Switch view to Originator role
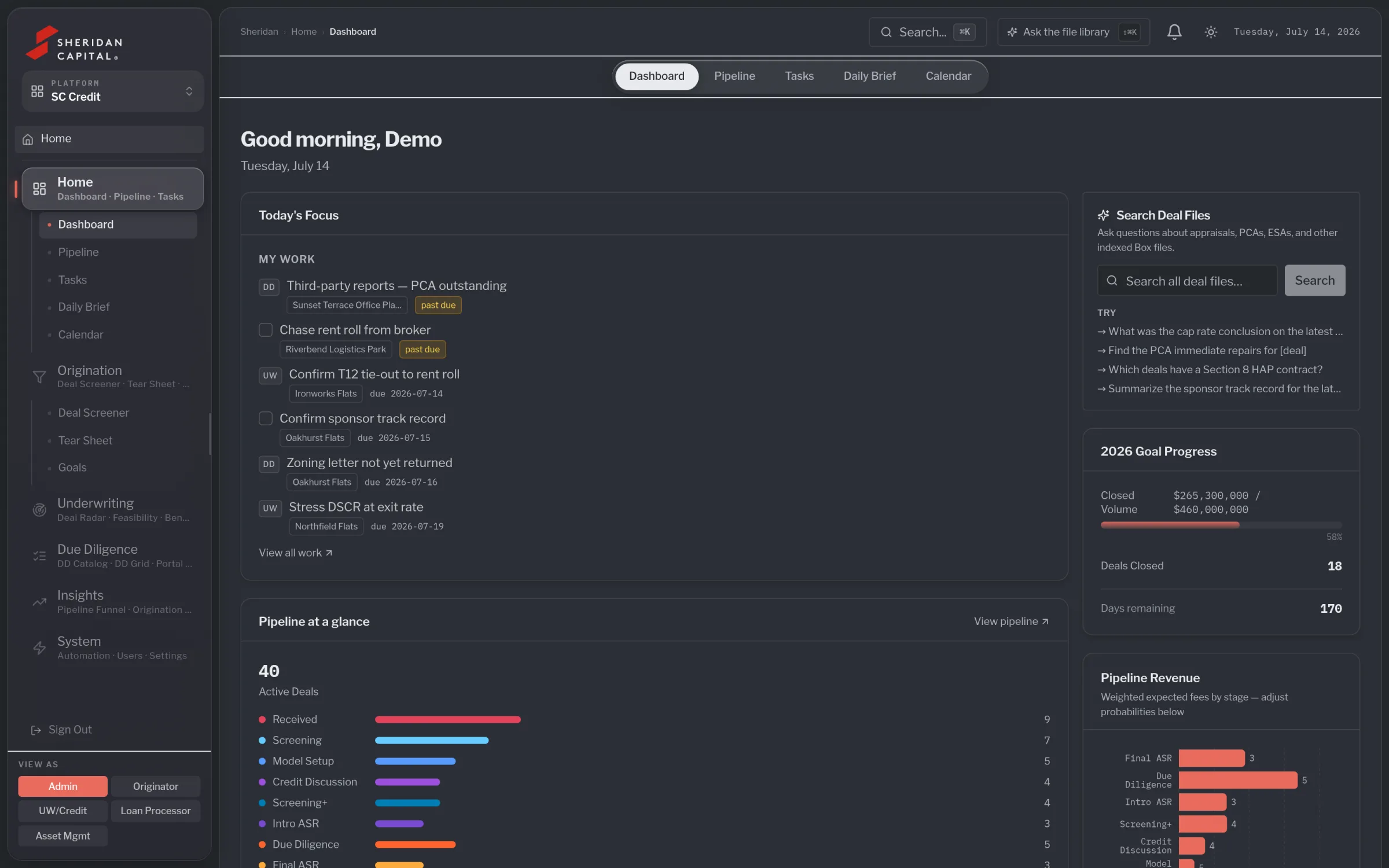The width and height of the screenshot is (1389, 868). pos(155,786)
